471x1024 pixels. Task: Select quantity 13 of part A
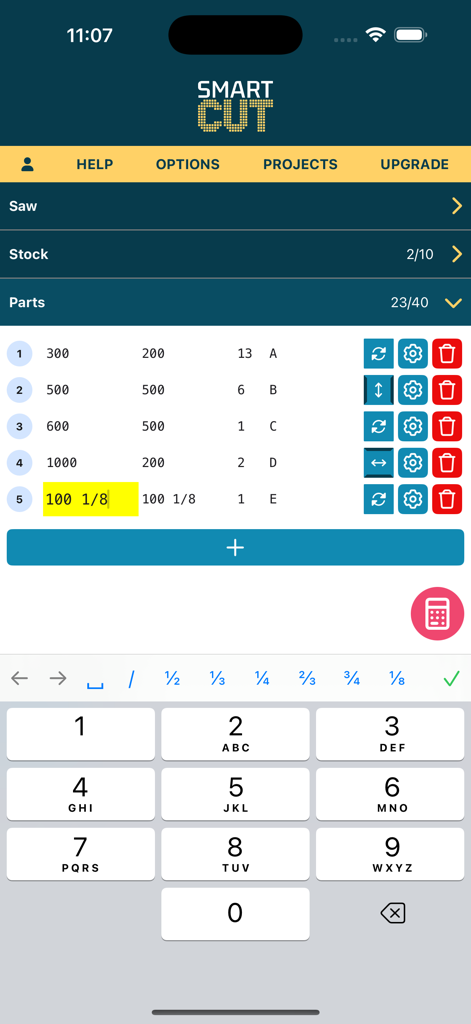tap(245, 353)
